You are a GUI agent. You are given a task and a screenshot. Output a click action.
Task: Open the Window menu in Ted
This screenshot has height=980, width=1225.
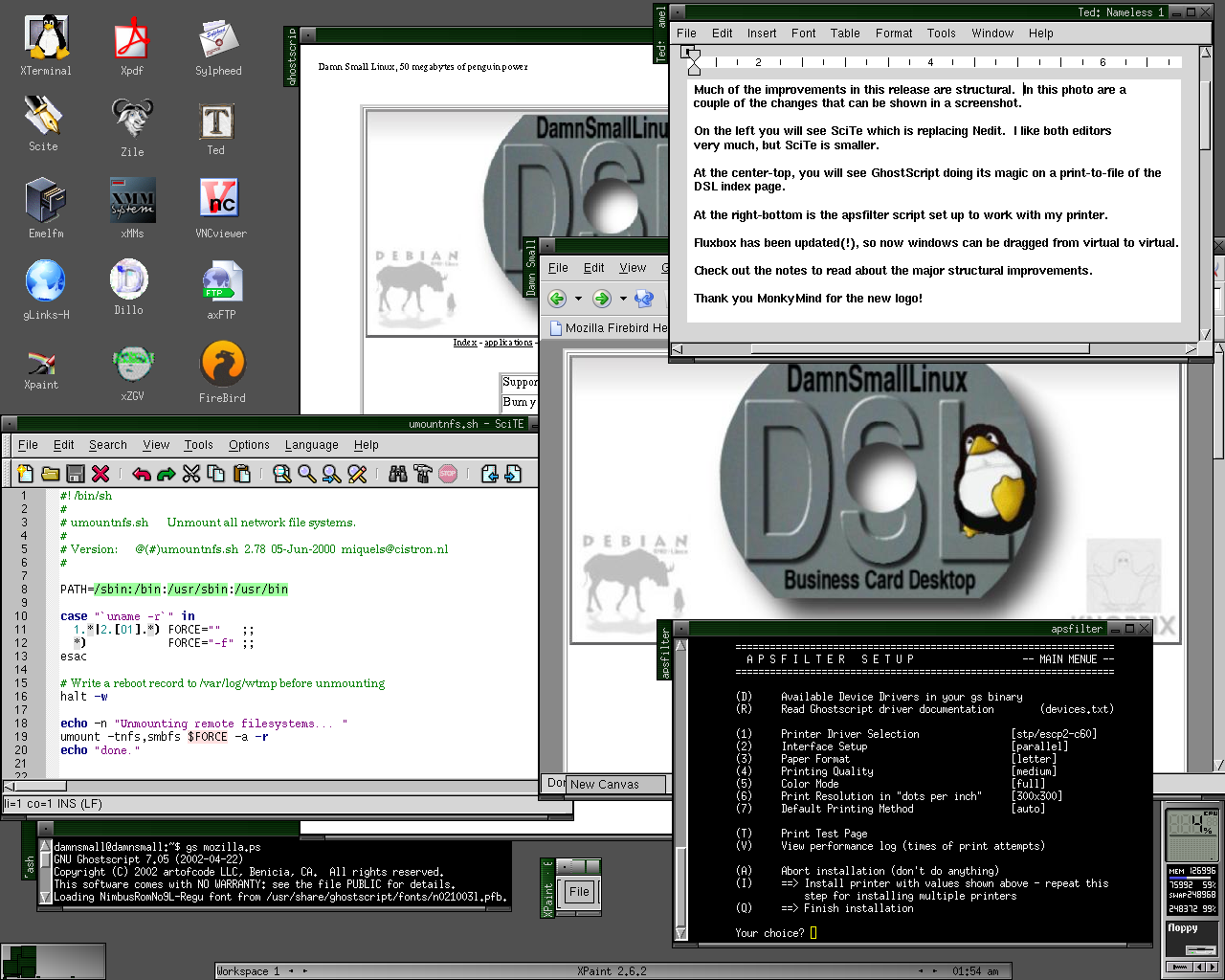tap(992, 33)
